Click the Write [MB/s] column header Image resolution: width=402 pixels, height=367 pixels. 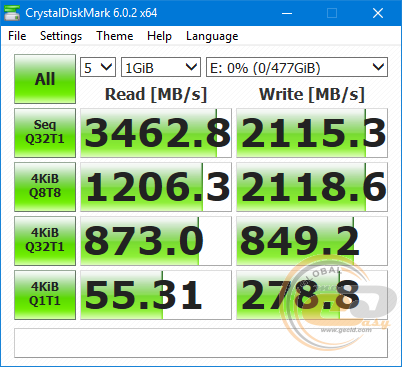[312, 94]
